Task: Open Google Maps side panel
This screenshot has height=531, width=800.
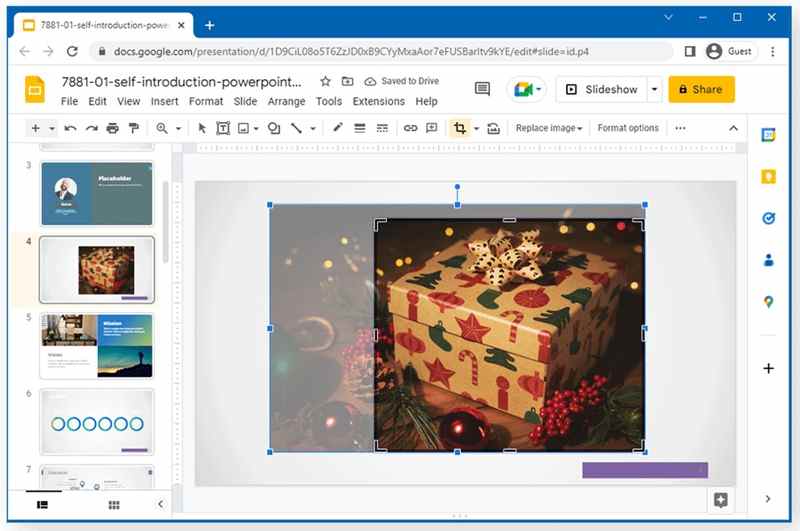Action: [768, 302]
